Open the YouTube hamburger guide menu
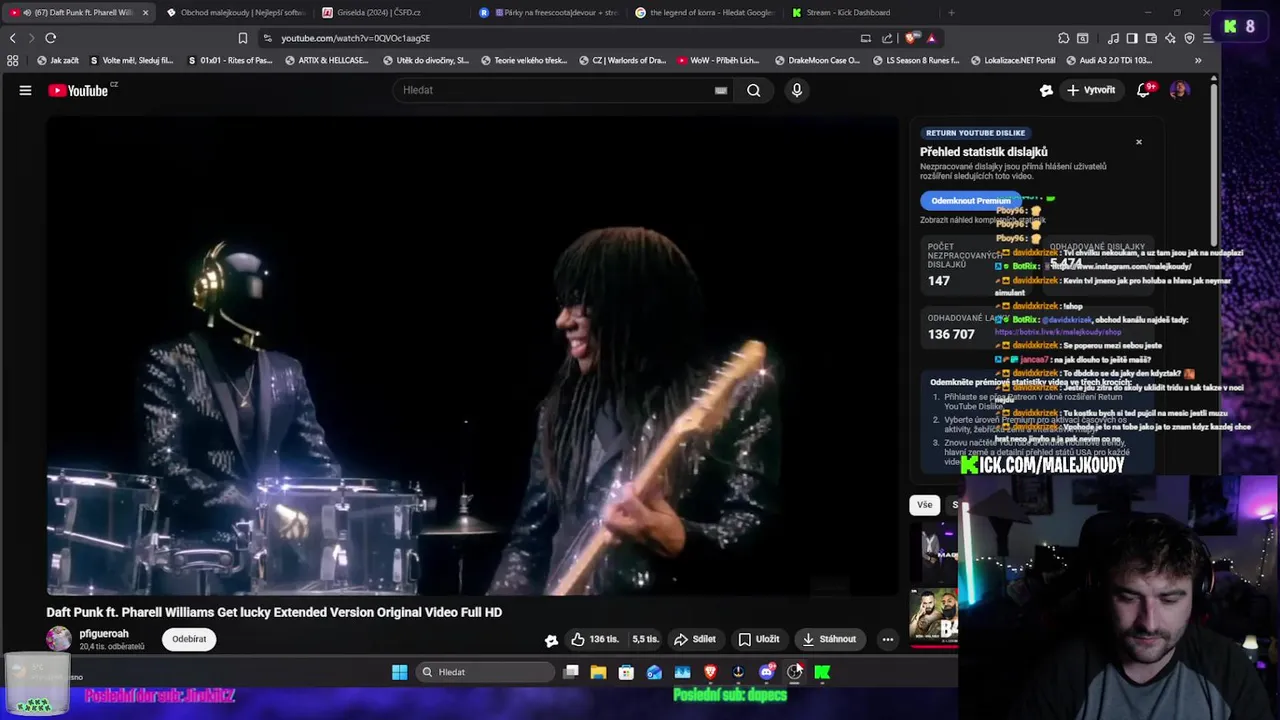The image size is (1280, 720). (25, 90)
